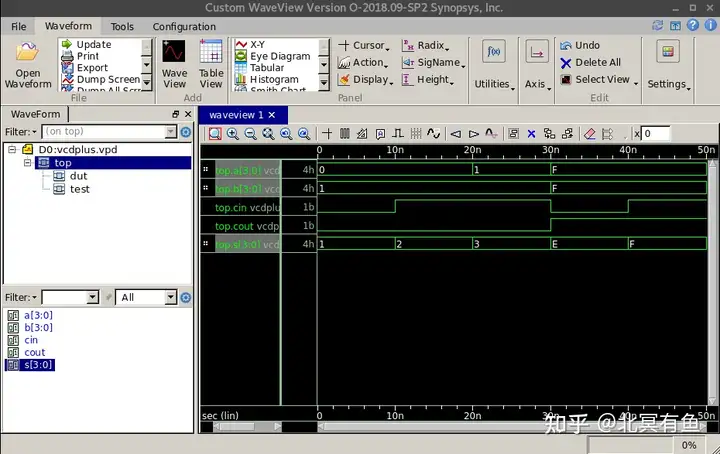The width and height of the screenshot is (720, 454).
Task: Click the x value input field
Action: pyautogui.click(x=655, y=134)
